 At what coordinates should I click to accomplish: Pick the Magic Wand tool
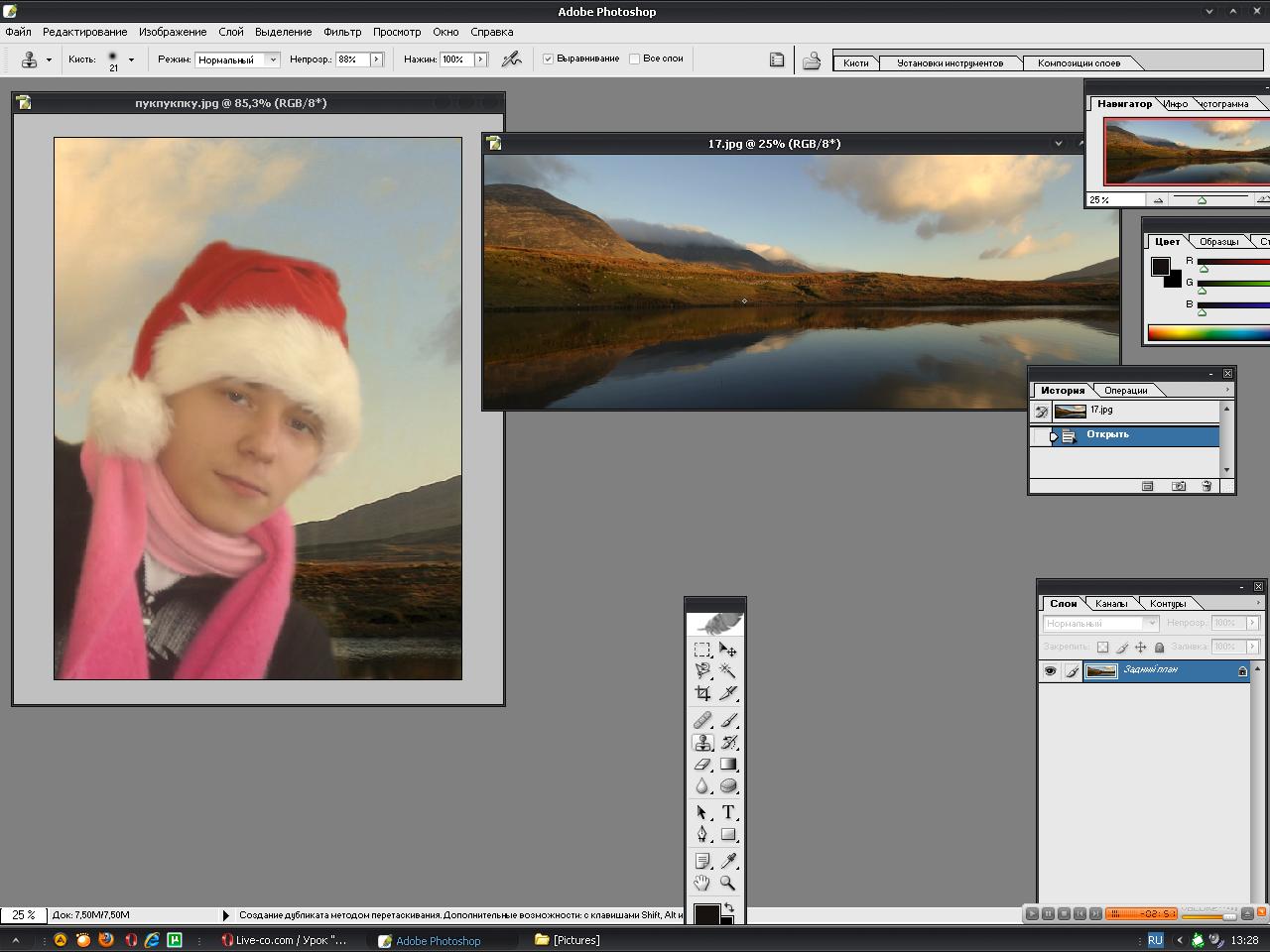point(728,671)
